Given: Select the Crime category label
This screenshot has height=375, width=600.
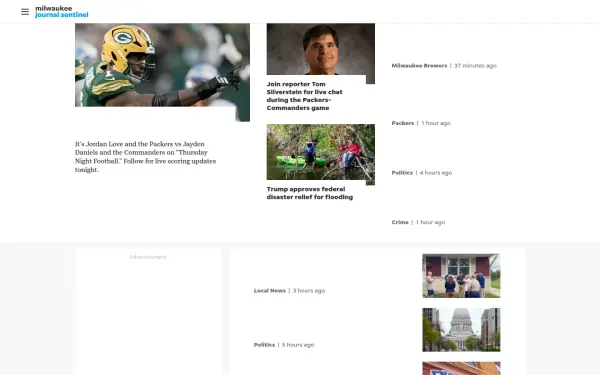Looking at the screenshot, I should 400,222.
